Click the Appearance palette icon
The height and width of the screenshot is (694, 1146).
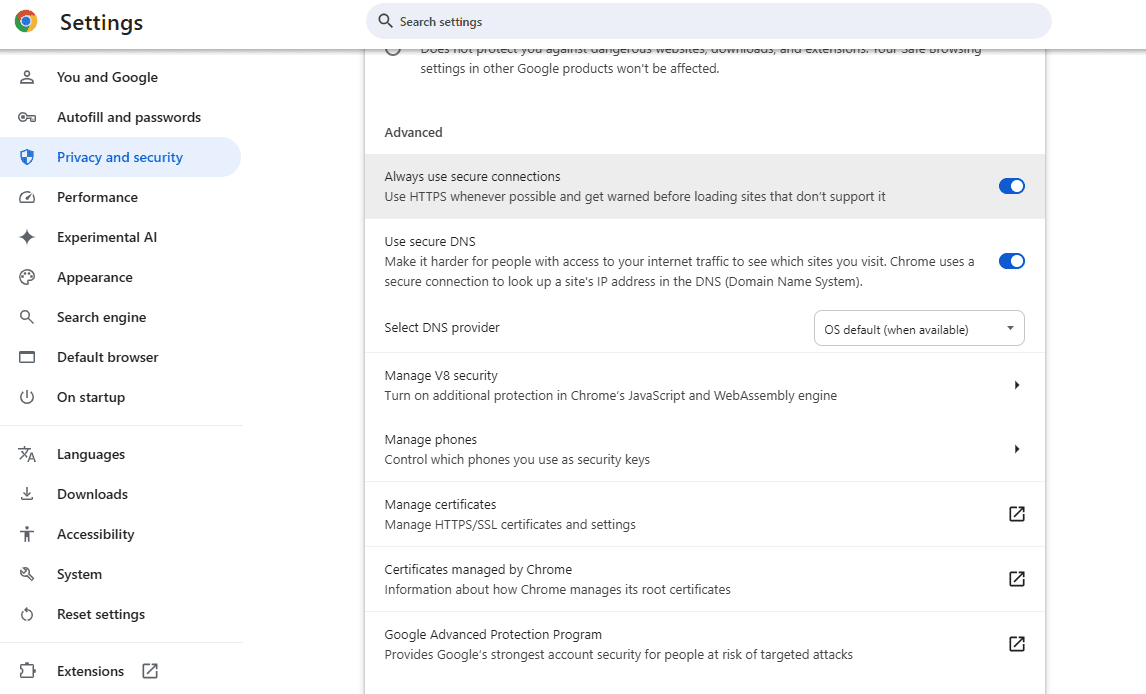point(27,277)
